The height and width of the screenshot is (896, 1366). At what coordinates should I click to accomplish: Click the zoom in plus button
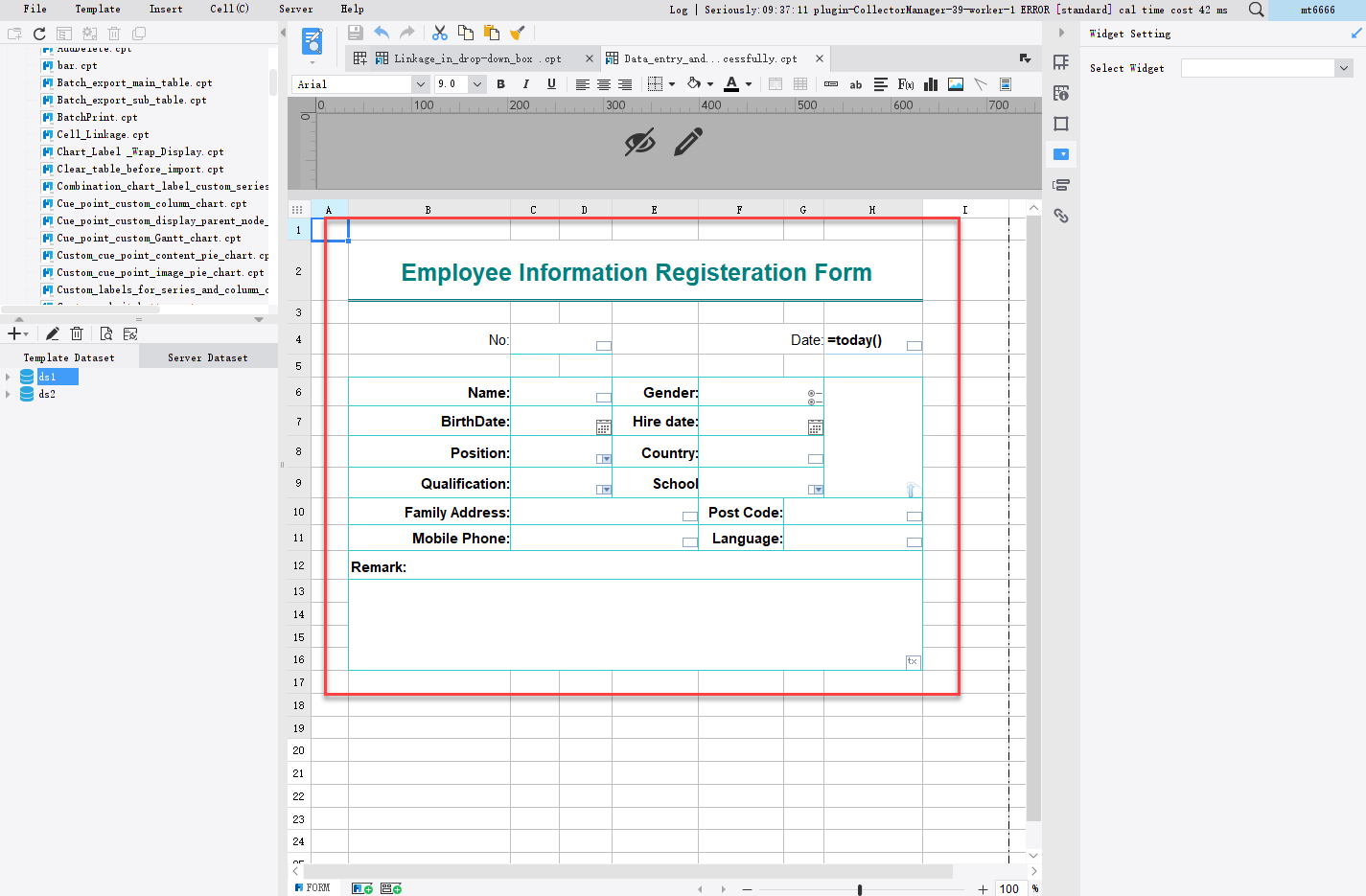click(x=983, y=889)
